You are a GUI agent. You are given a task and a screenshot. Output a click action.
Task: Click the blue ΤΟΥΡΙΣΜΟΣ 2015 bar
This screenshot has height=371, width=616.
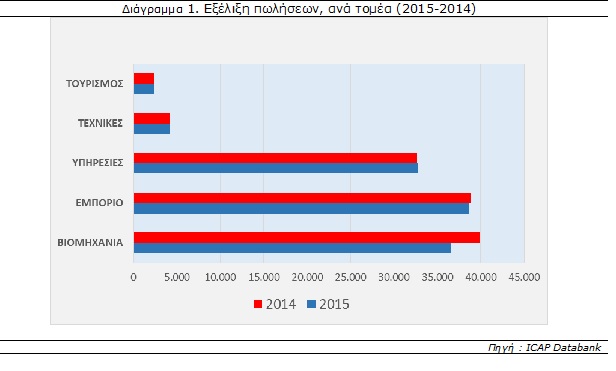point(144,89)
